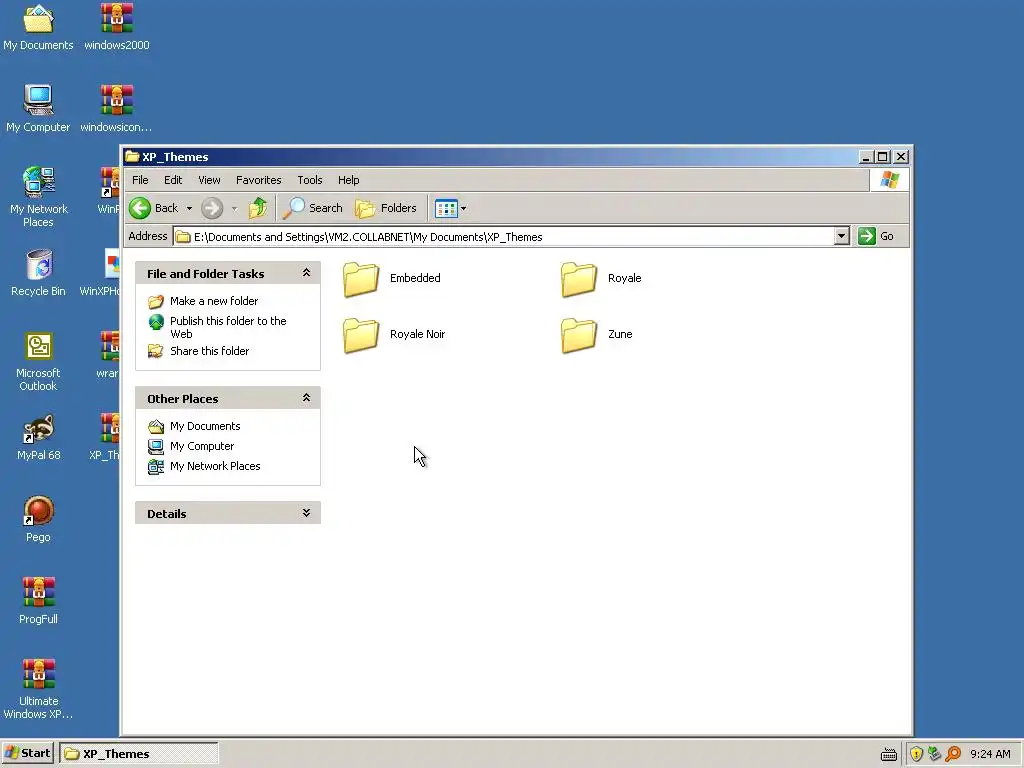Select Microsoft Outlook desktop icon
1024x768 pixels.
click(38, 361)
